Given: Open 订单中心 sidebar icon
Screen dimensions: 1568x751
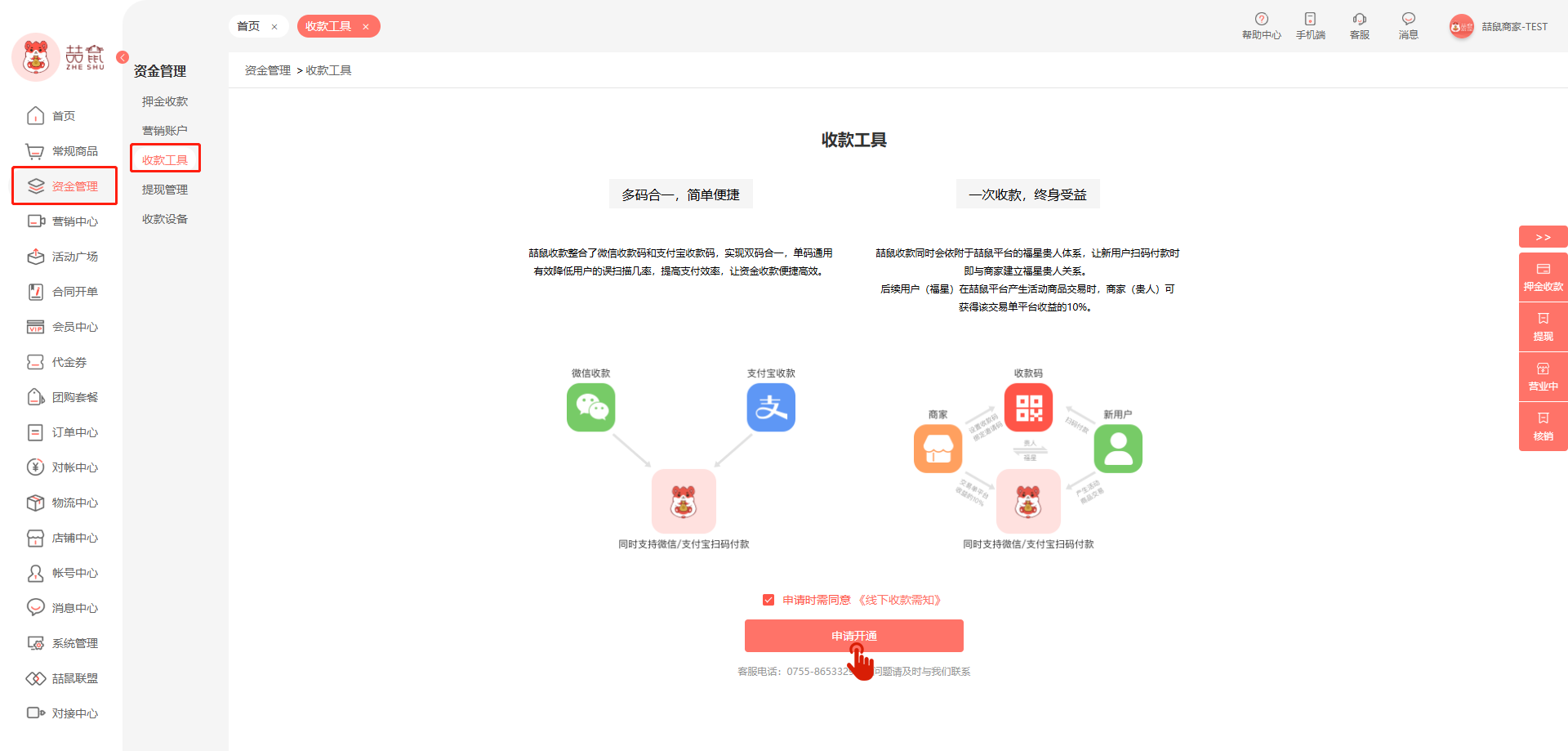Looking at the screenshot, I should 36,432.
